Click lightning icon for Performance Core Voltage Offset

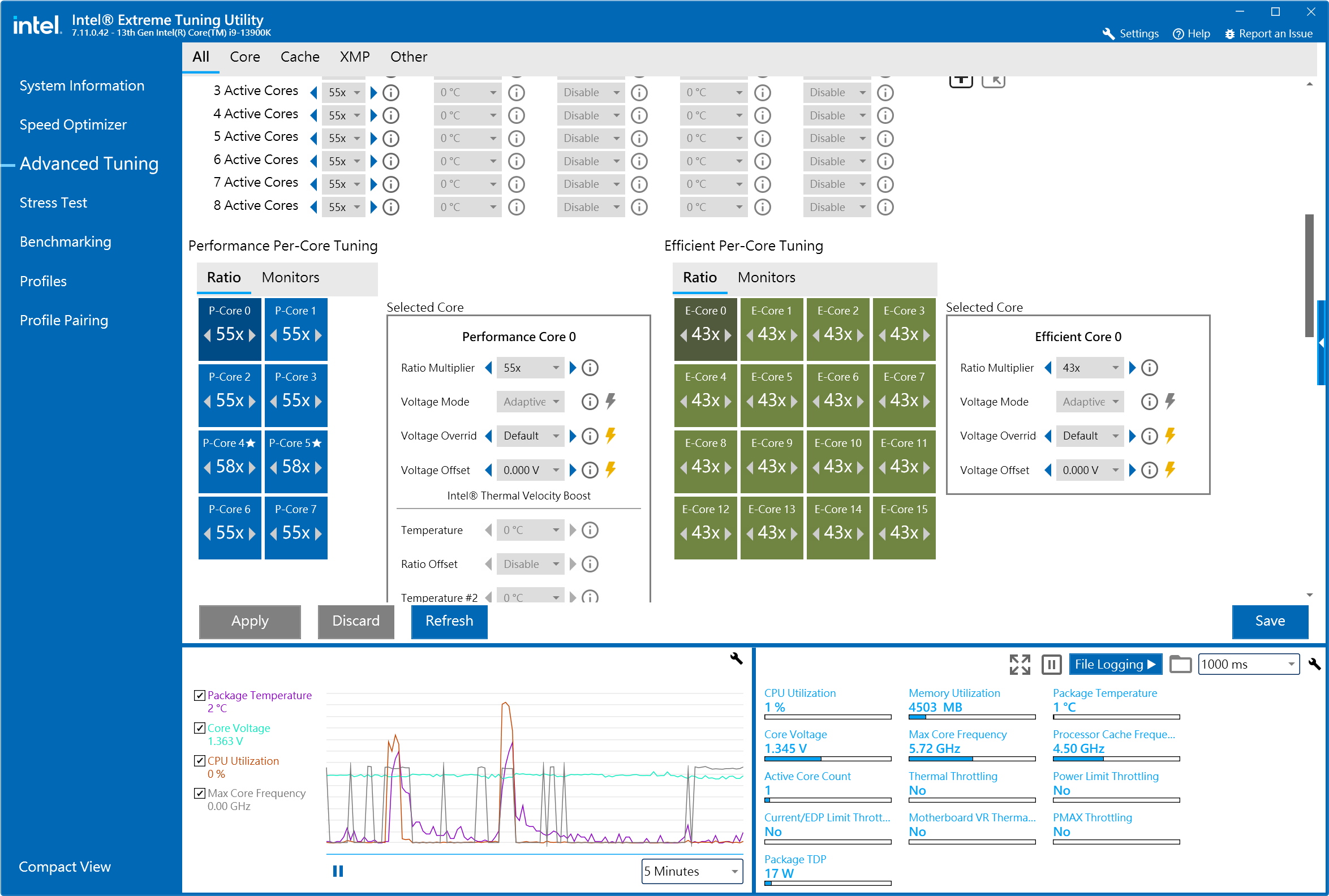pos(611,469)
